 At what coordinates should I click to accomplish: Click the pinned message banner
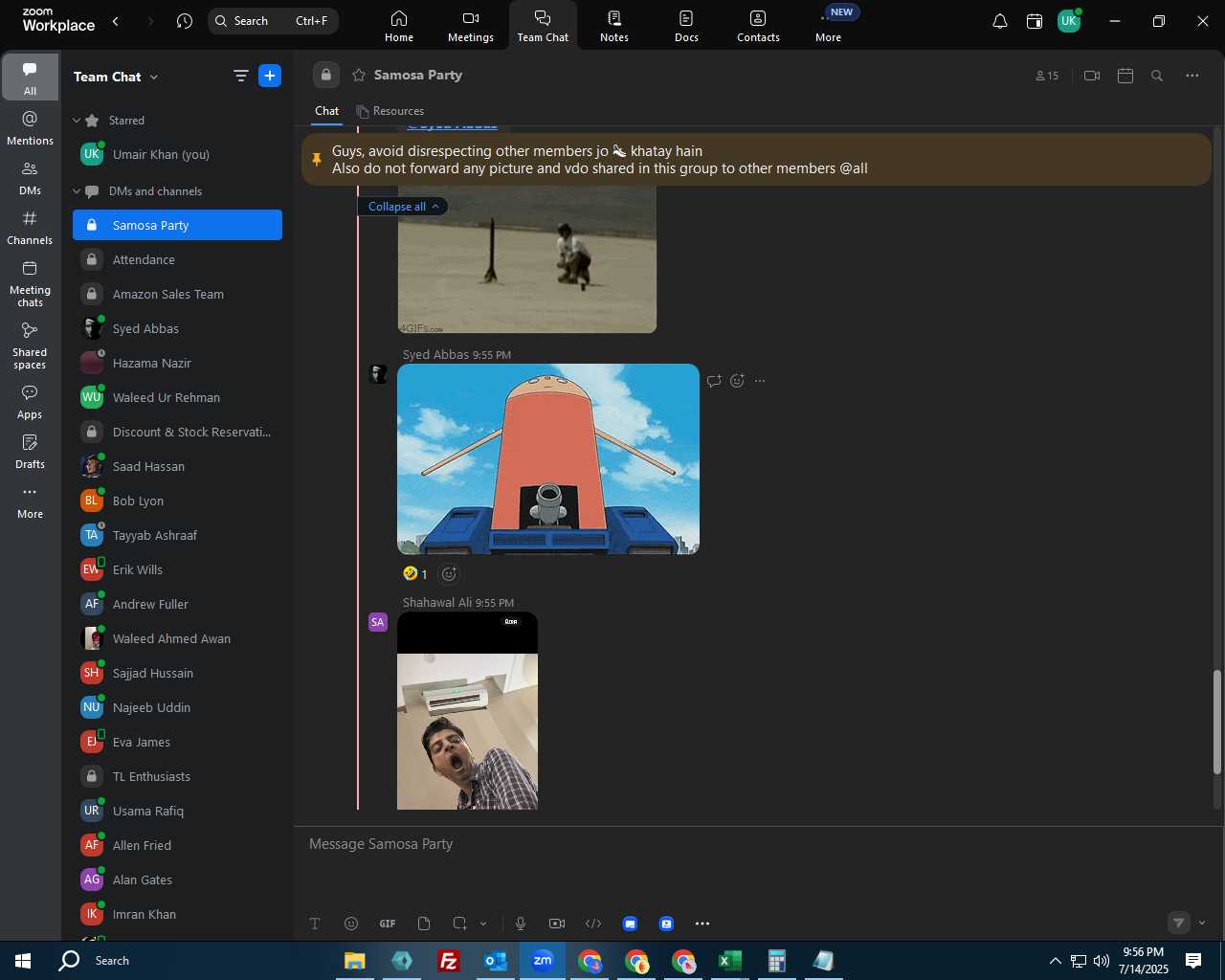[x=756, y=160]
